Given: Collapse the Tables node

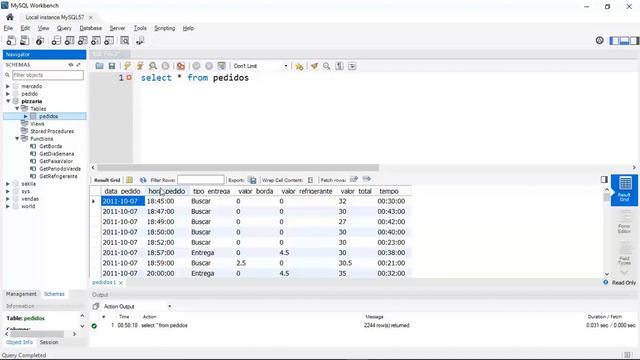Looking at the screenshot, I should (17, 109).
